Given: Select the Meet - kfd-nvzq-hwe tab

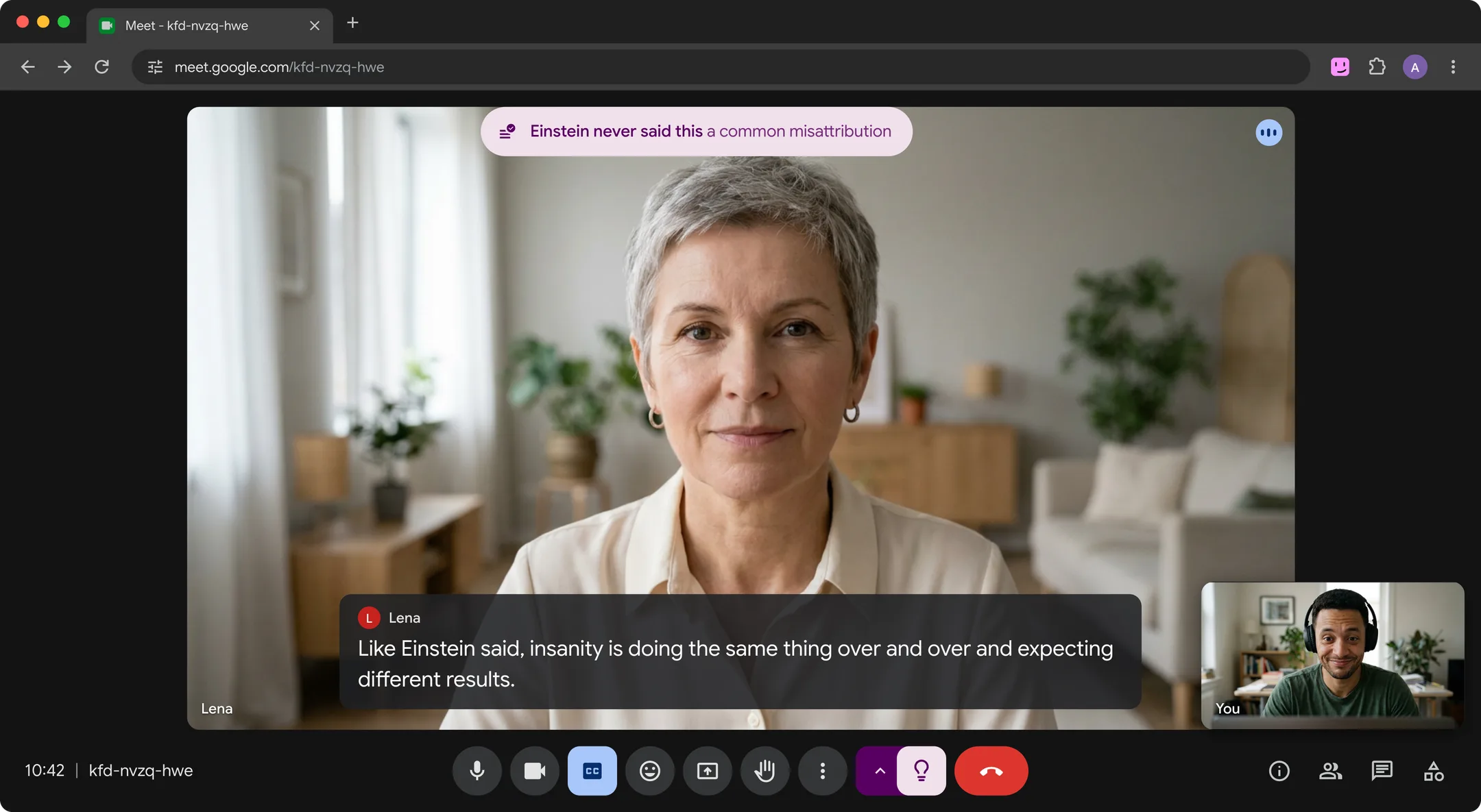Looking at the screenshot, I should [x=210, y=26].
